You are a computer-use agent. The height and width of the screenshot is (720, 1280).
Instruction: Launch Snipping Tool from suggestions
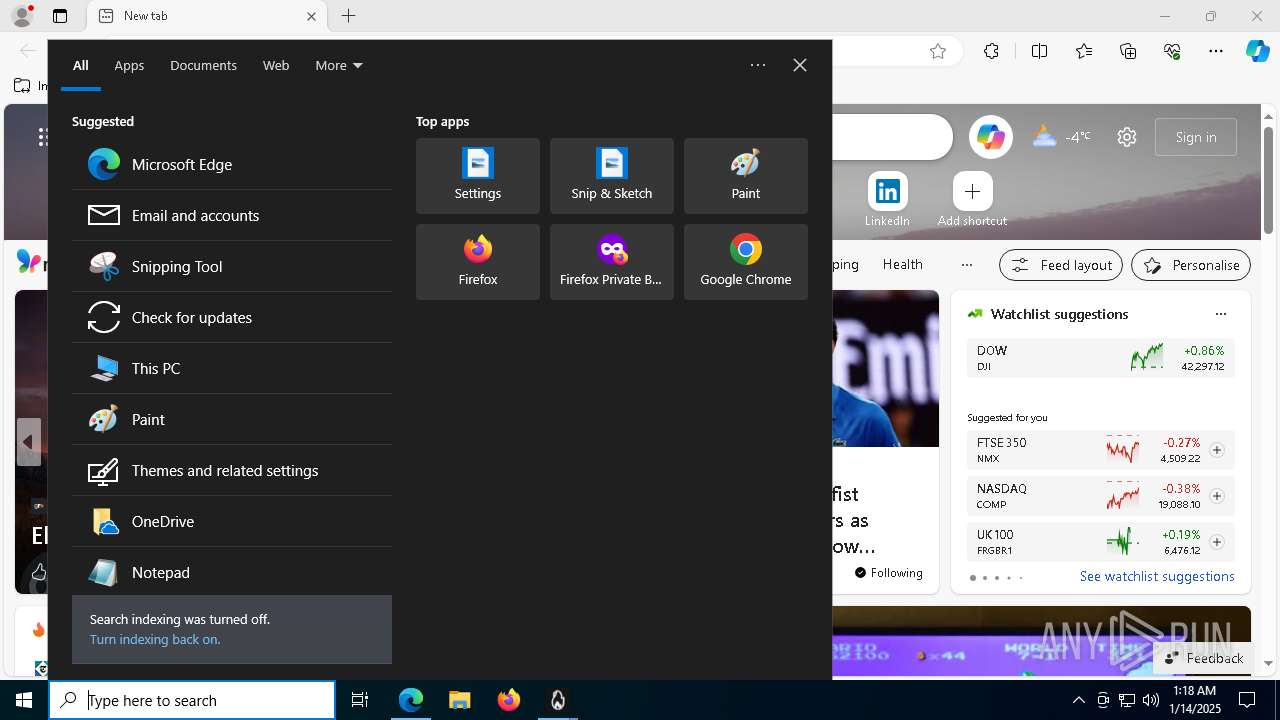[232, 266]
